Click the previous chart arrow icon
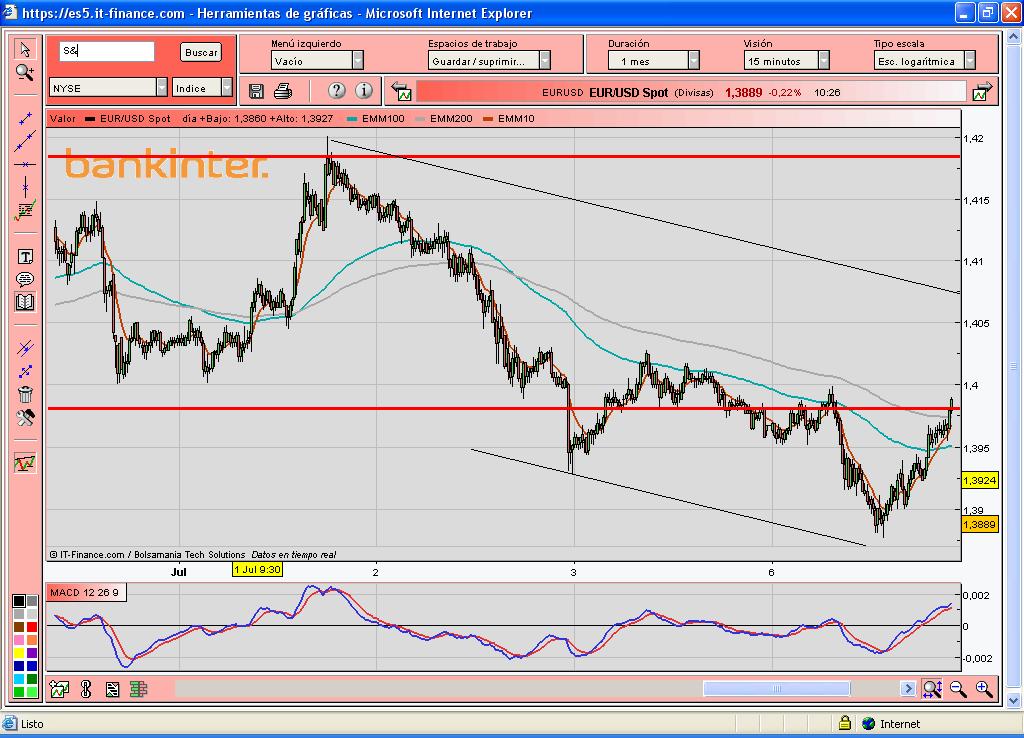The height and width of the screenshot is (738, 1024). [x=401, y=92]
